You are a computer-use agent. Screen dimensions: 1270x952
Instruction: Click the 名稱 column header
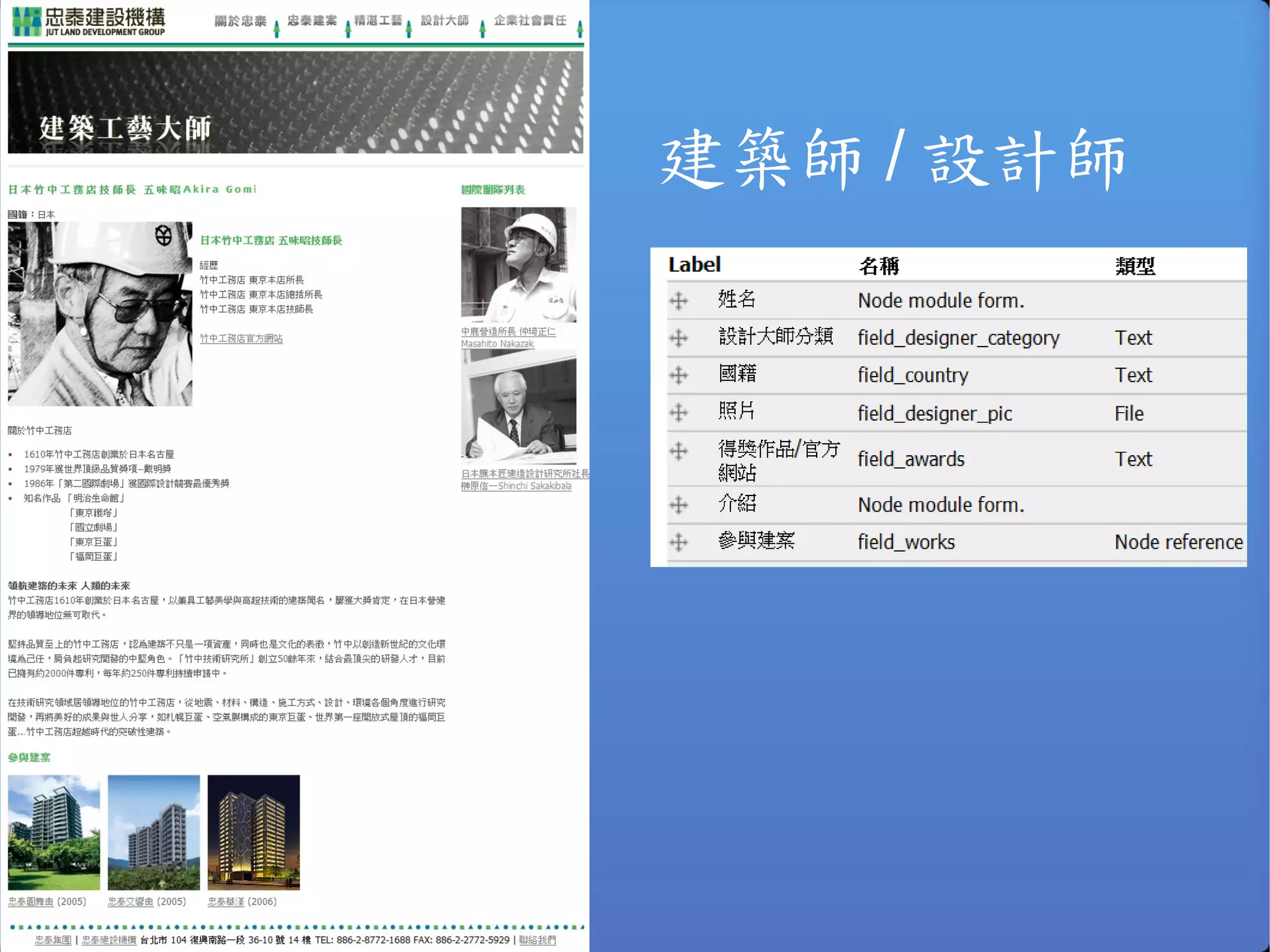(879, 266)
